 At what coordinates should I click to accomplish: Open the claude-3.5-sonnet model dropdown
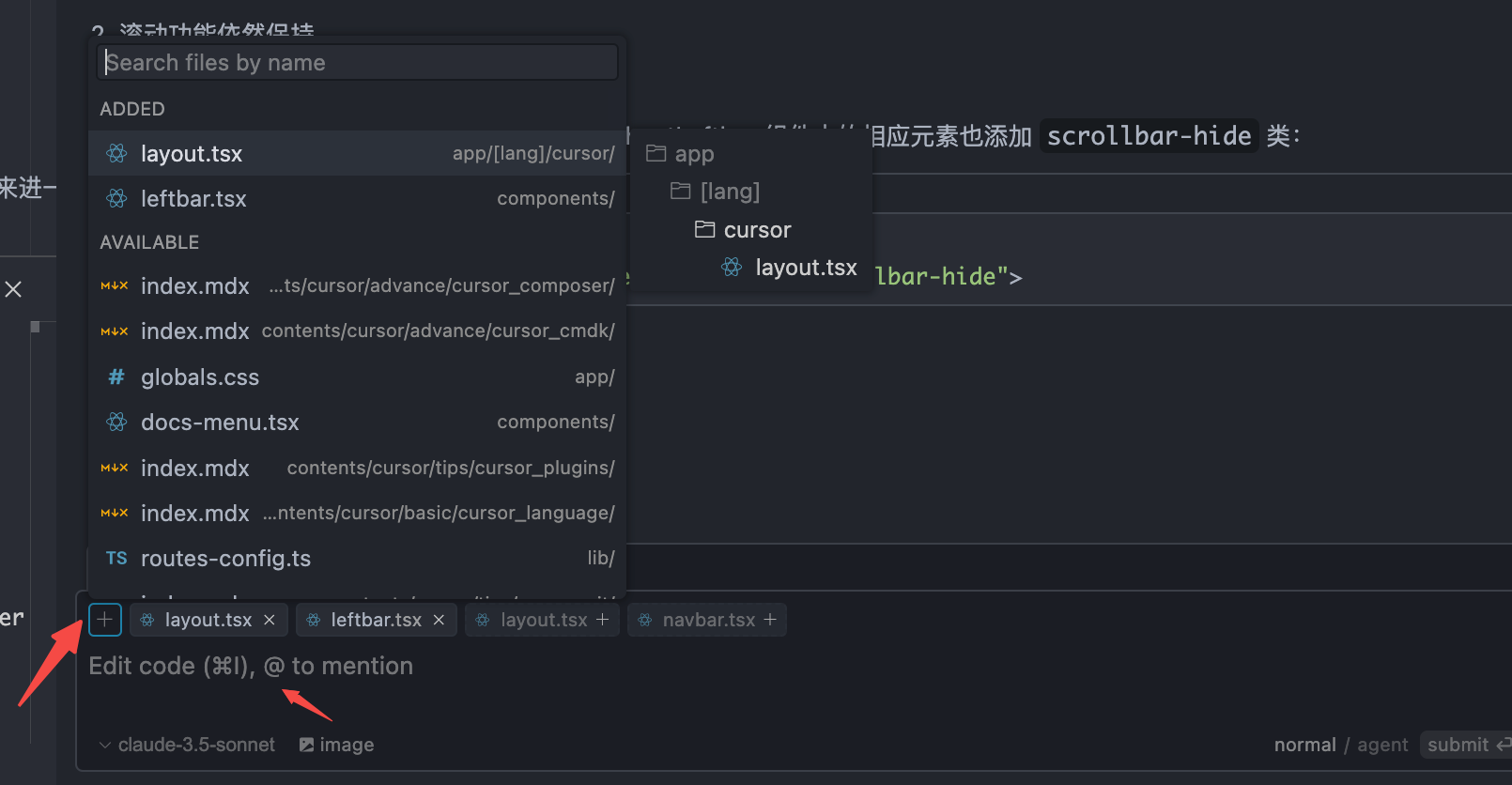pyautogui.click(x=188, y=745)
